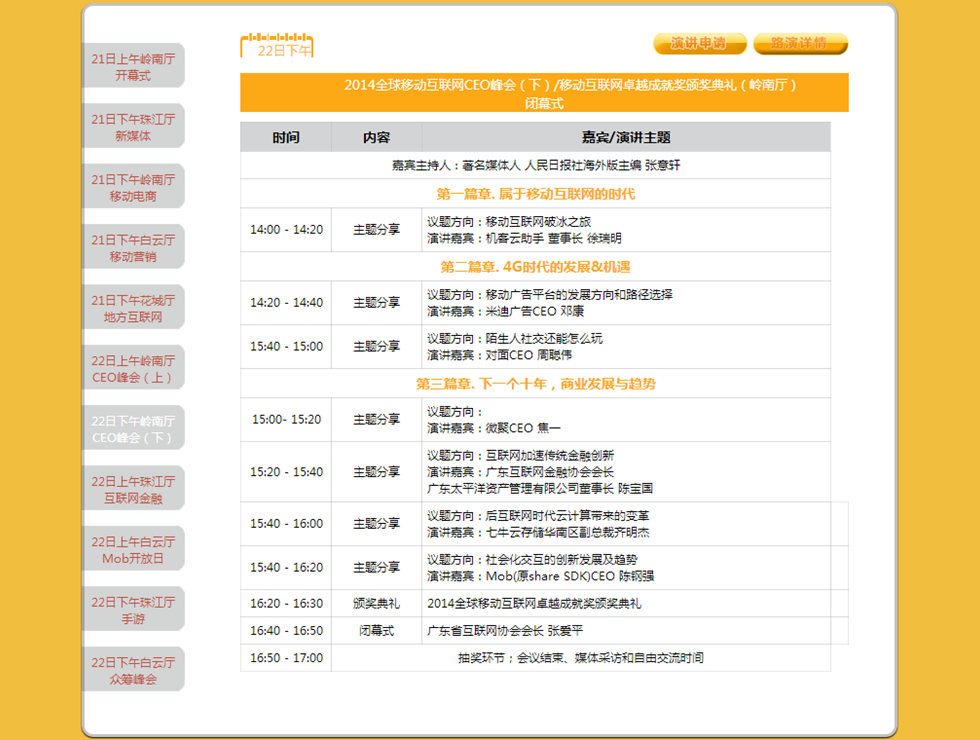Click the 时间 column header
Image resolution: width=980 pixels, height=740 pixels.
286,137
